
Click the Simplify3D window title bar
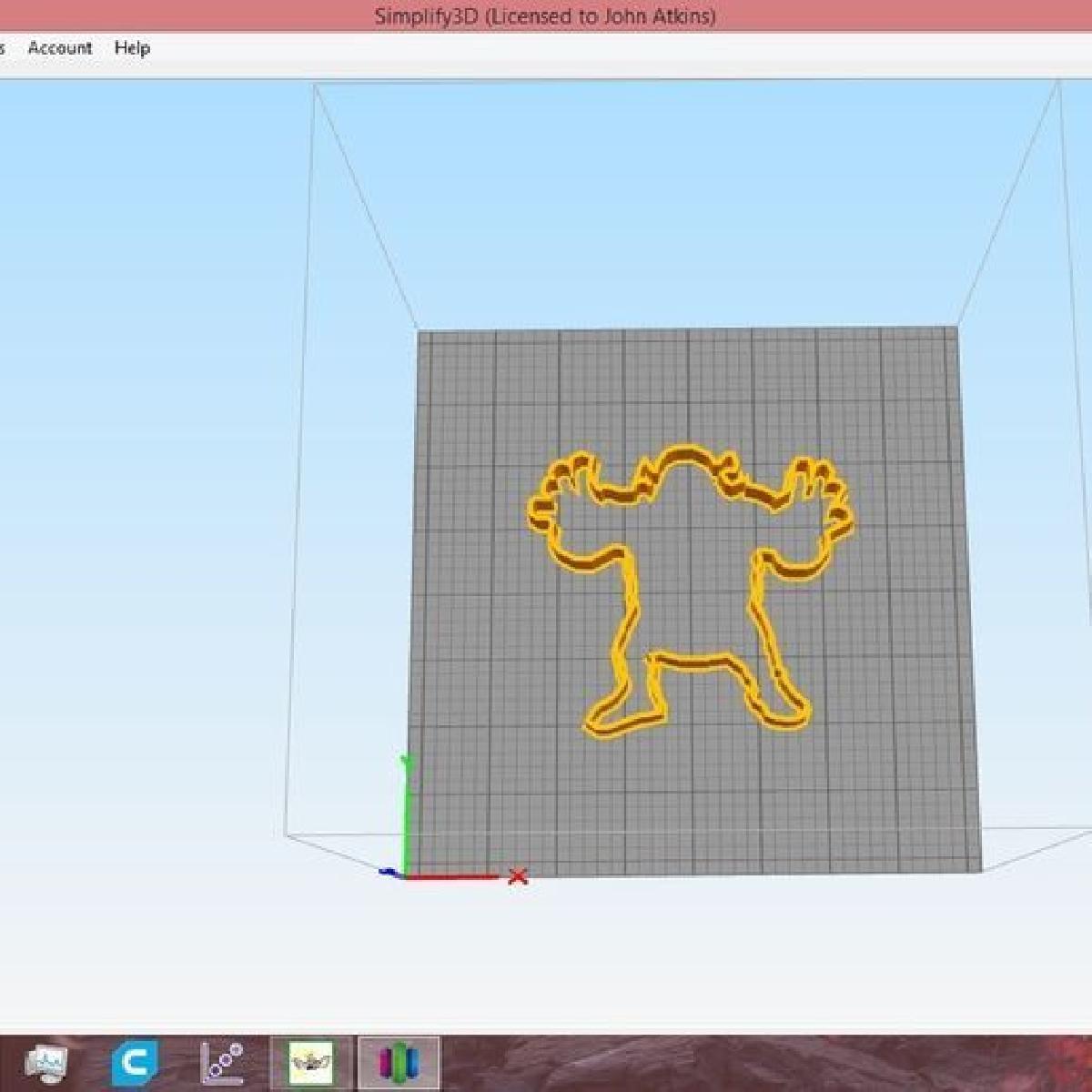(x=546, y=16)
